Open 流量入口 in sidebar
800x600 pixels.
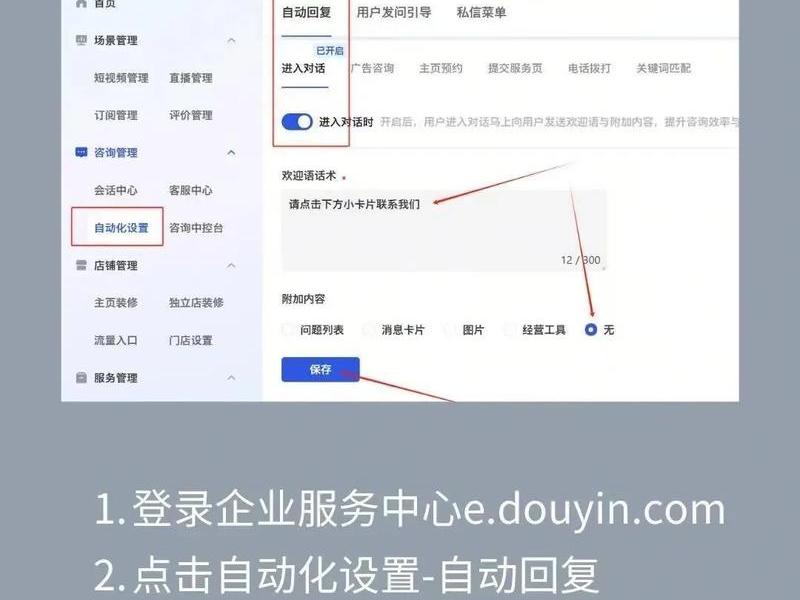pos(116,340)
